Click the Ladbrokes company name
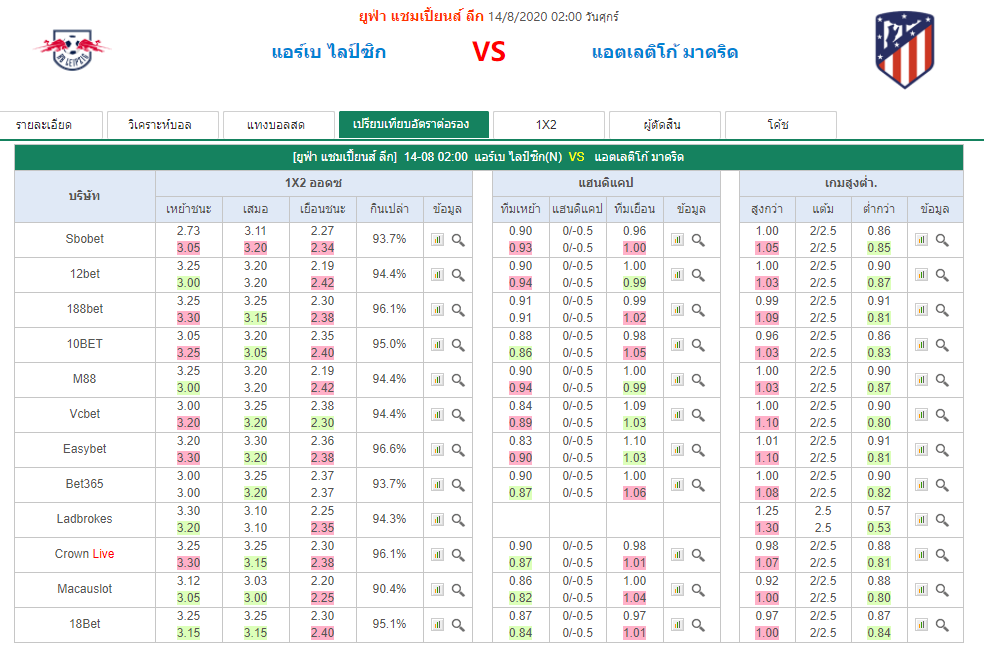This screenshot has height=653, width=984. coord(85,519)
